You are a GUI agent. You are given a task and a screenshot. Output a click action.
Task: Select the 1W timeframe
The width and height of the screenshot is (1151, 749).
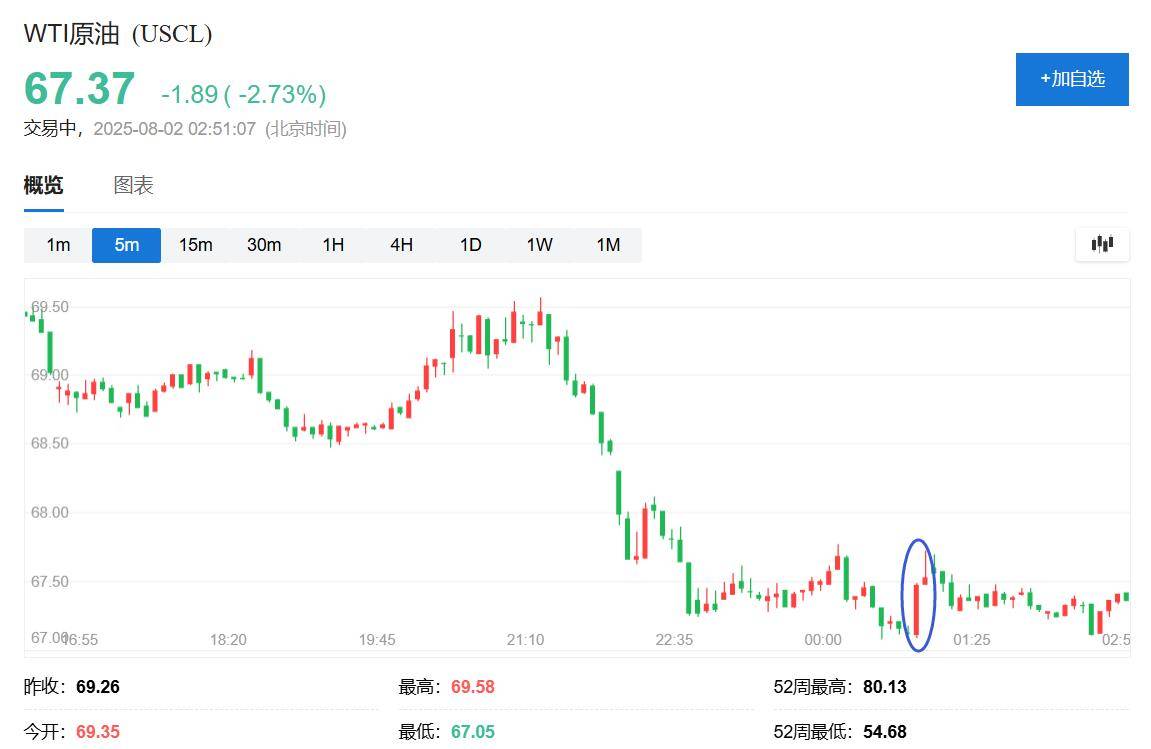pos(539,244)
